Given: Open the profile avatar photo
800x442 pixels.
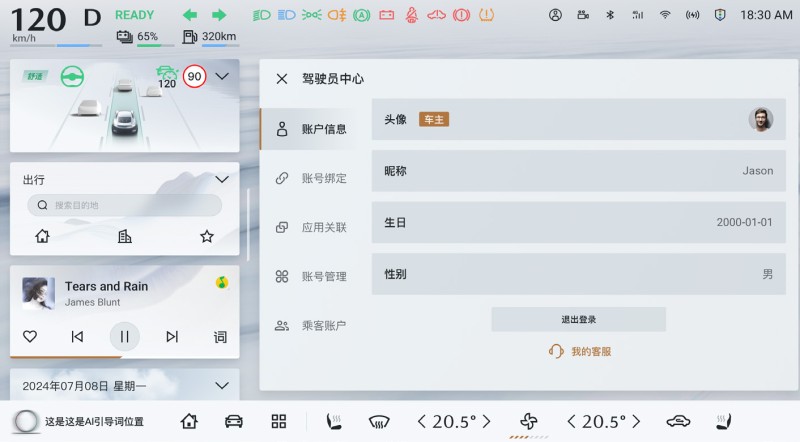Looking at the screenshot, I should pos(761,119).
